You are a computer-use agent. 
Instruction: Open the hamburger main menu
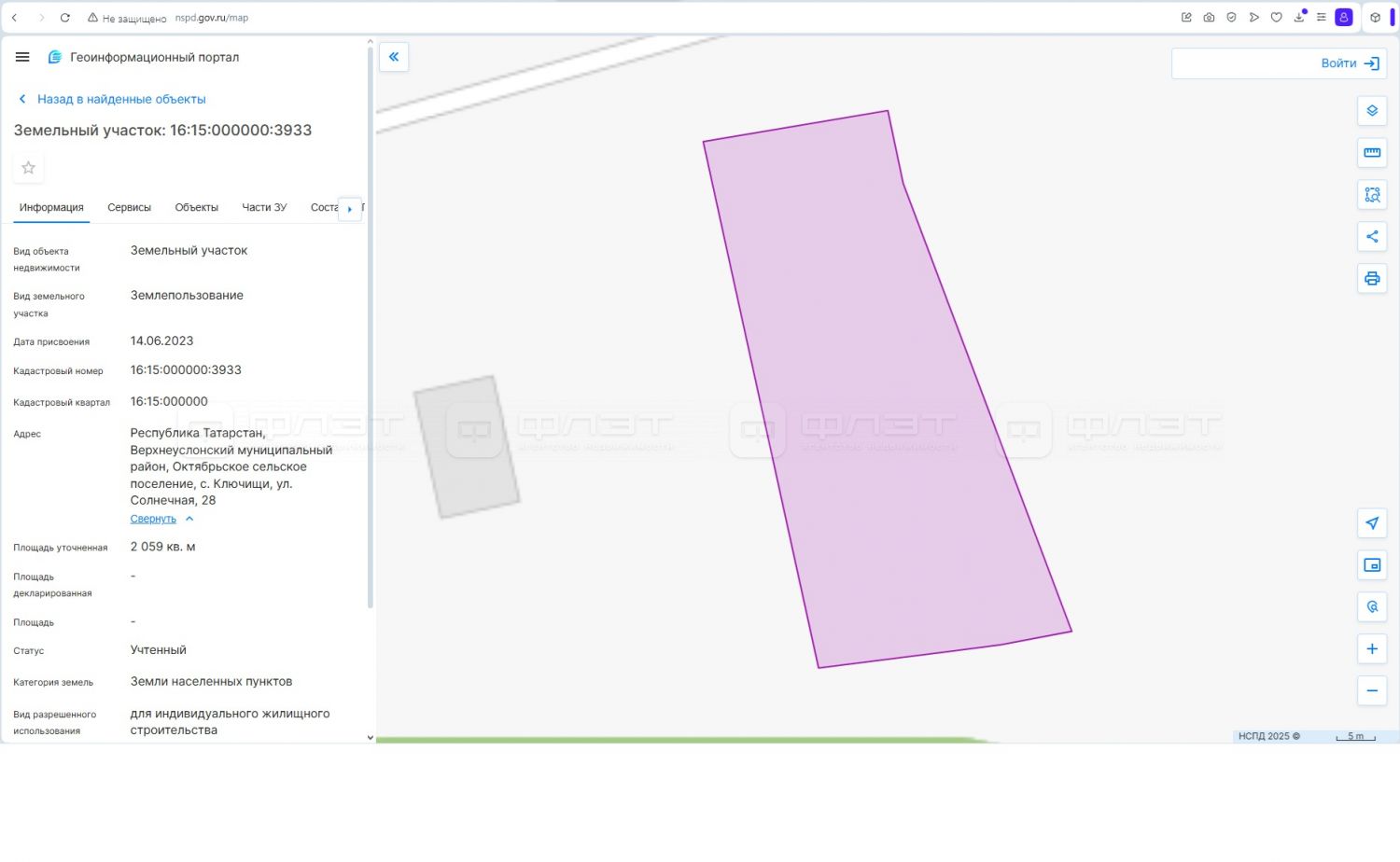coord(22,57)
